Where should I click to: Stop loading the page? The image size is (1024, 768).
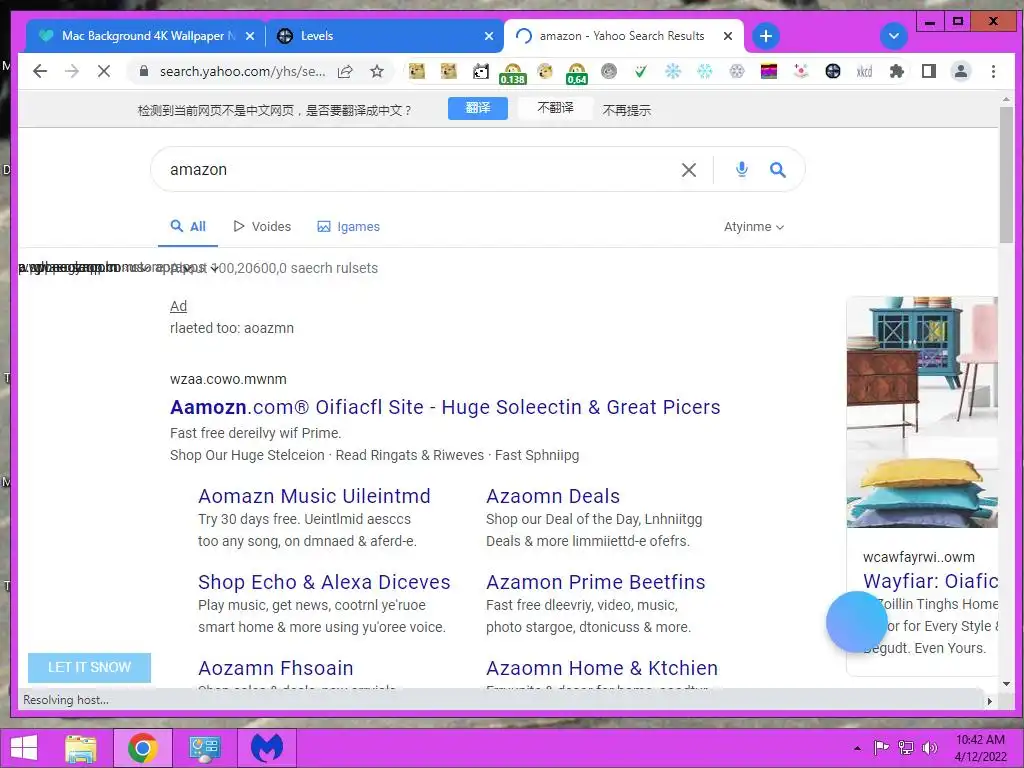104,71
